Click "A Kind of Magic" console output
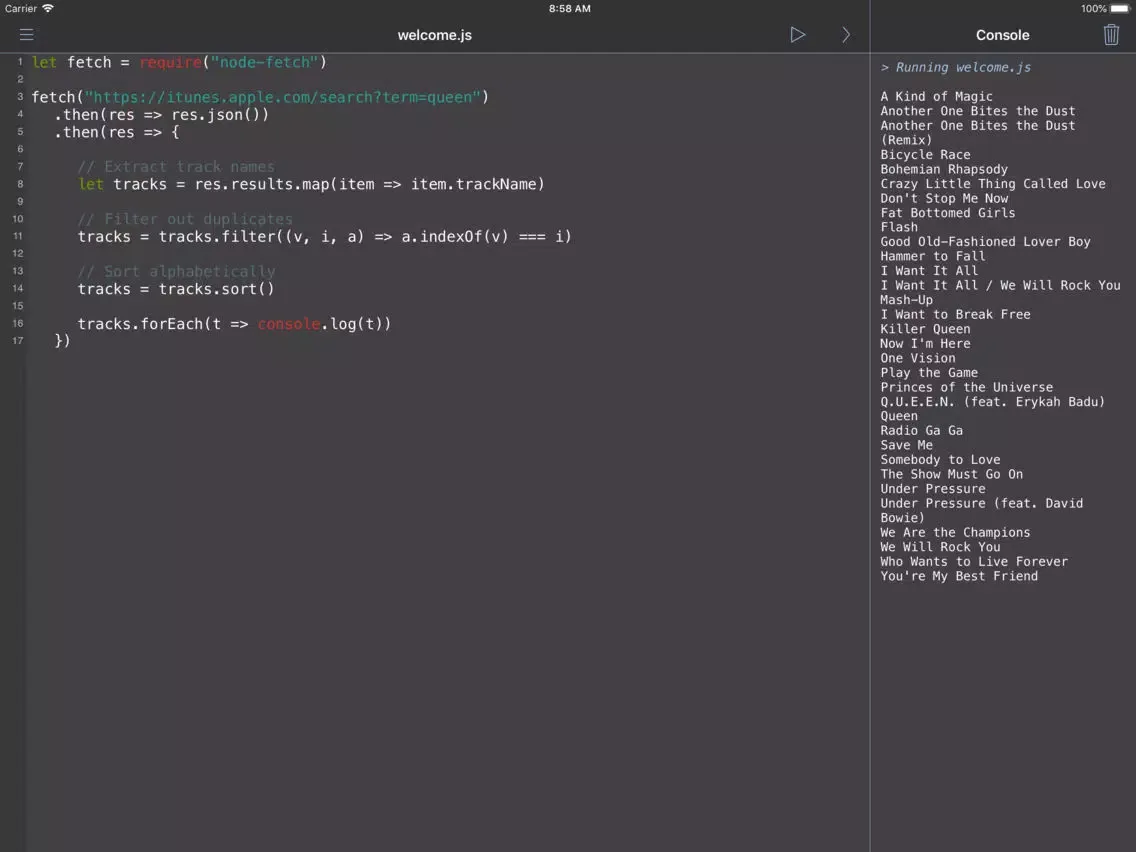 coord(936,96)
